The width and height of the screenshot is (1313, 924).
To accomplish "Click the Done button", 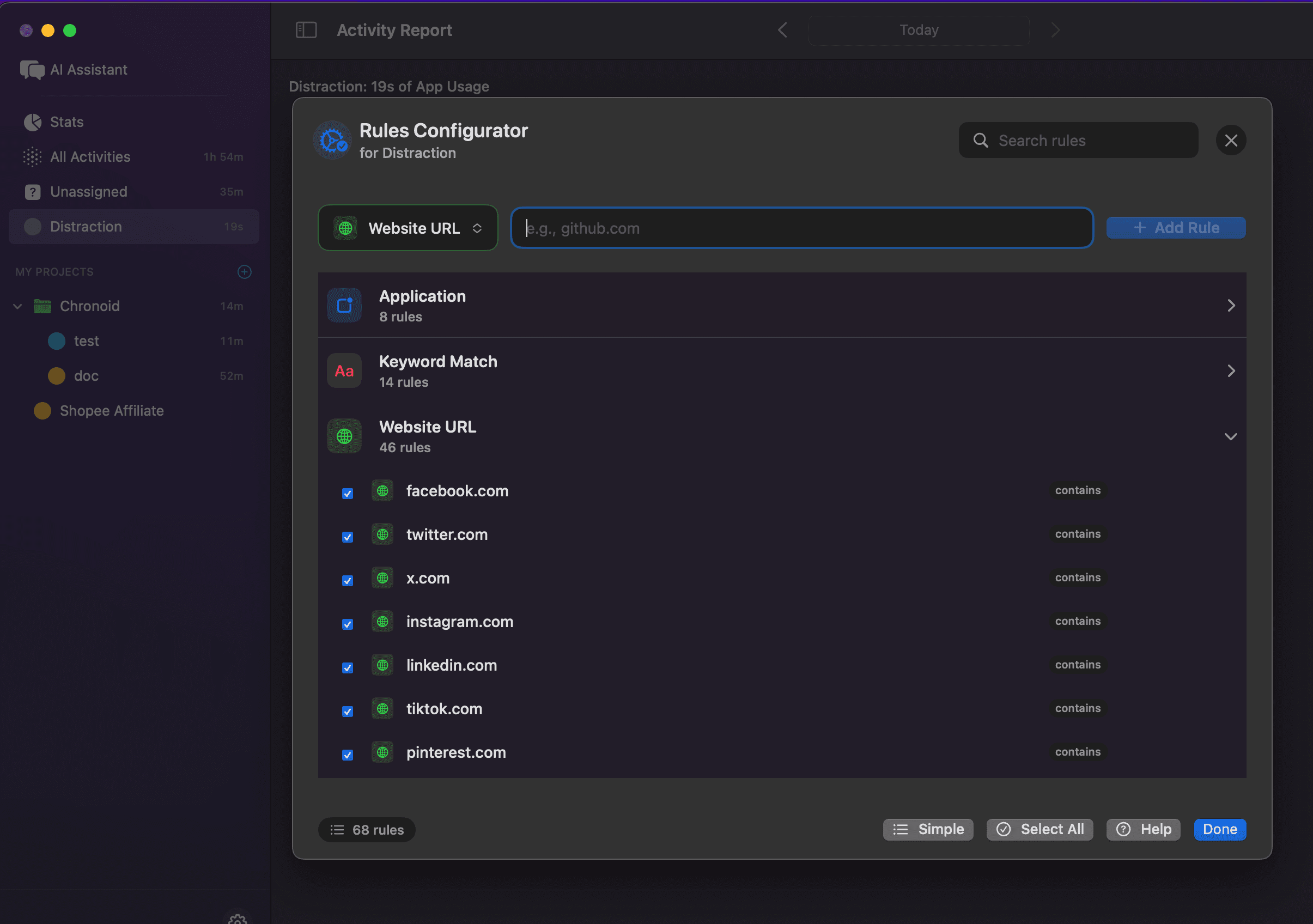I will [x=1219, y=829].
